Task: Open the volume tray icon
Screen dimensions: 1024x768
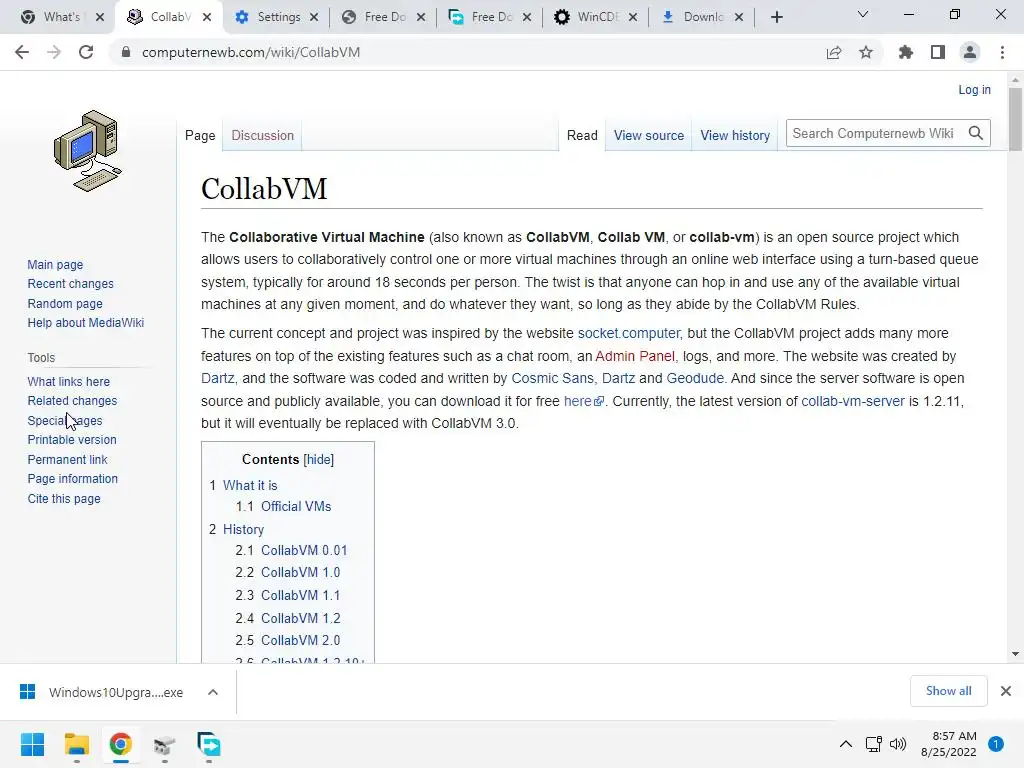Action: coord(898,744)
